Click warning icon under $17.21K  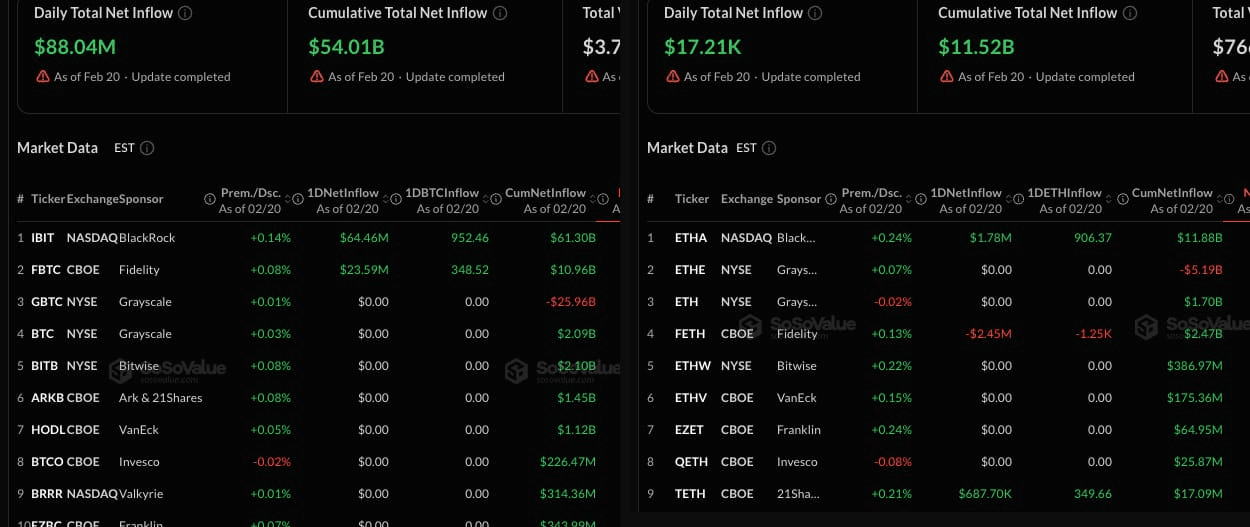pos(672,76)
